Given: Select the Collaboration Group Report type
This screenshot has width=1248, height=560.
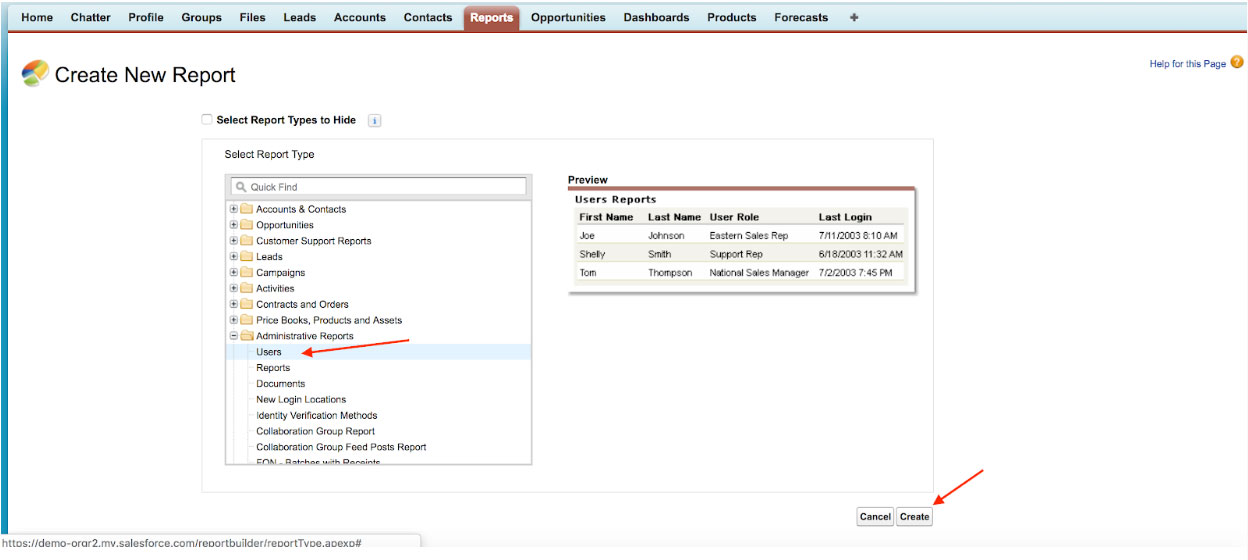Looking at the screenshot, I should (x=316, y=432).
